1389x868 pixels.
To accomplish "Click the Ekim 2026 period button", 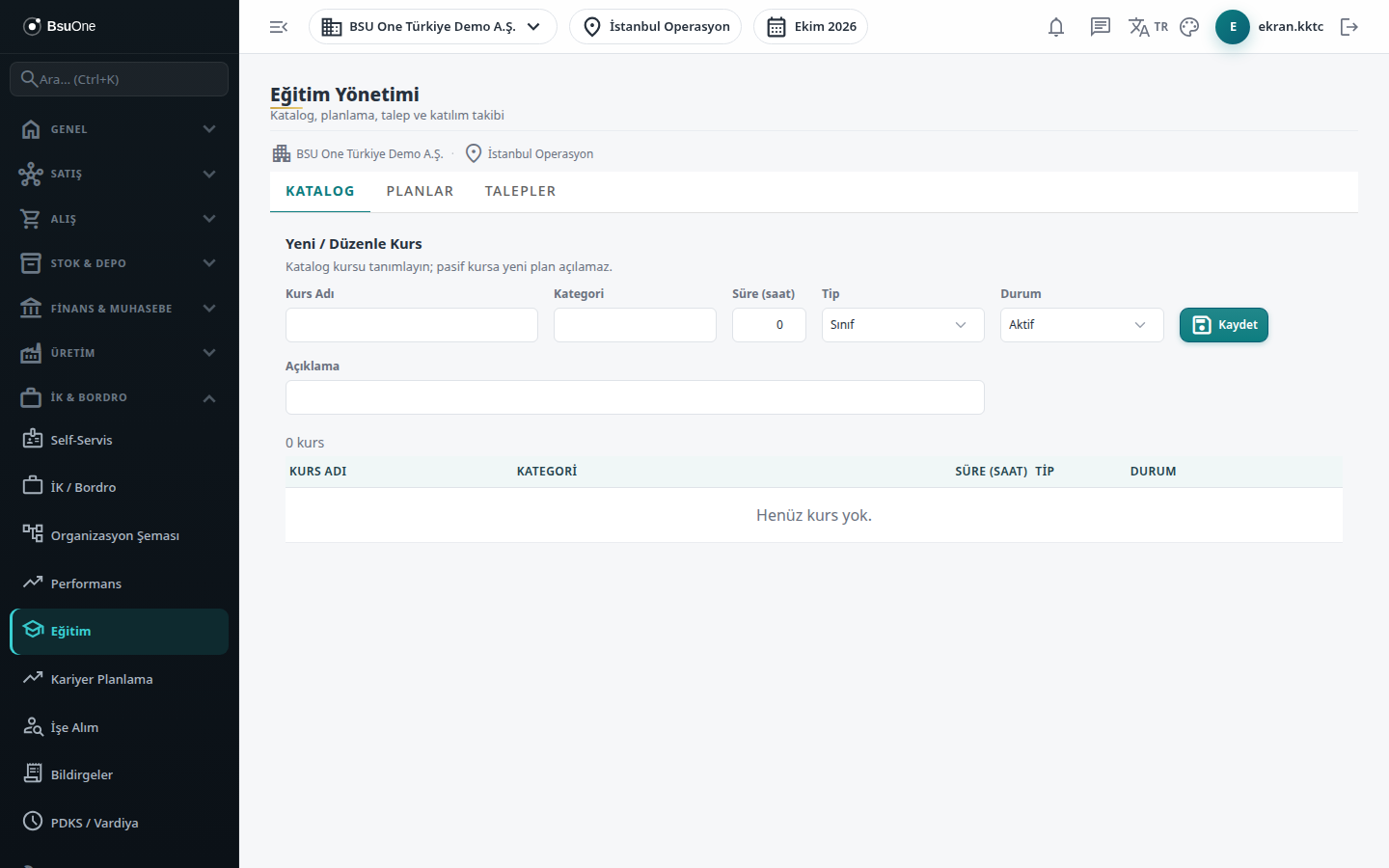I will click(811, 27).
